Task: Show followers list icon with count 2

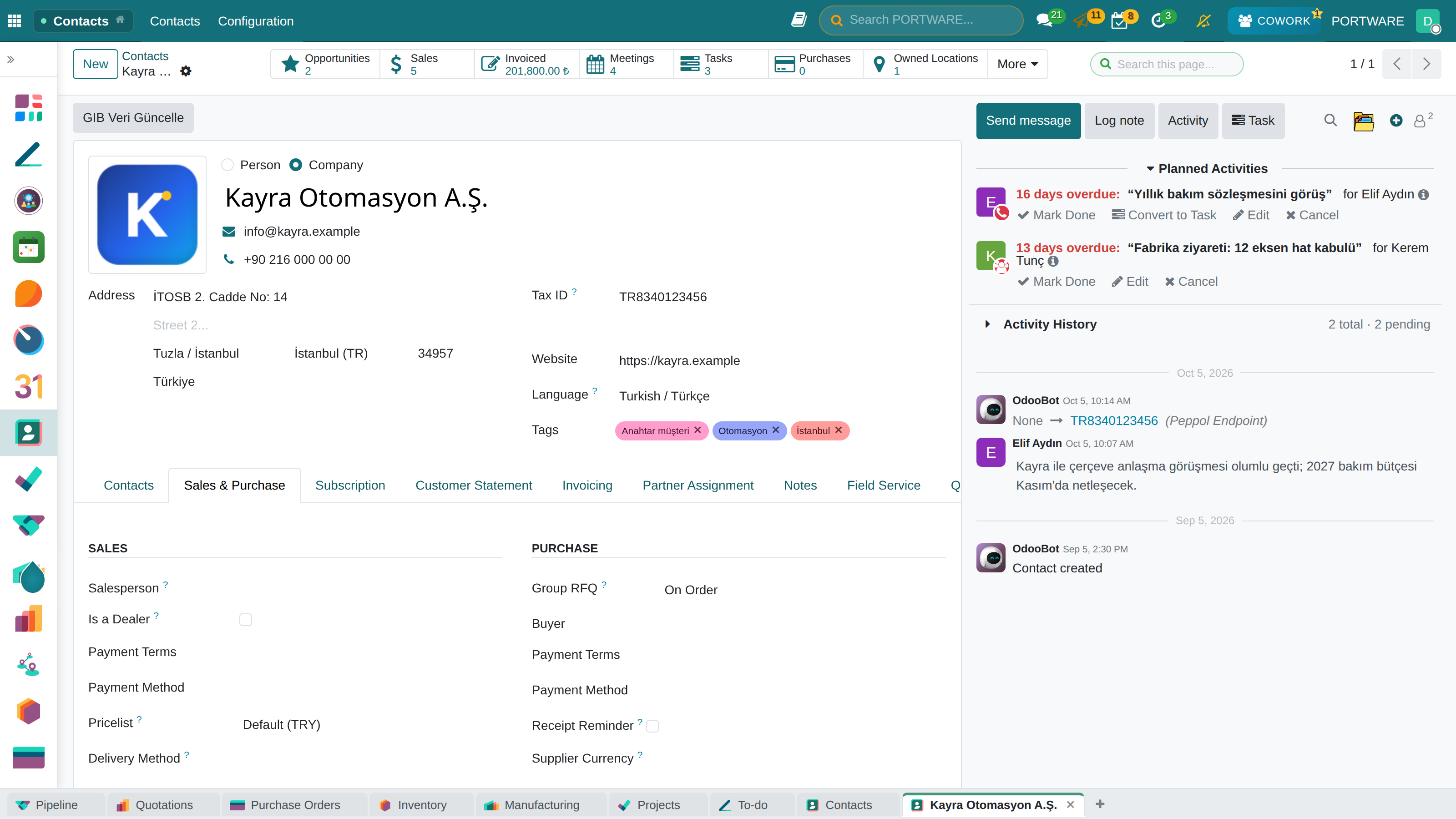Action: [x=1423, y=120]
